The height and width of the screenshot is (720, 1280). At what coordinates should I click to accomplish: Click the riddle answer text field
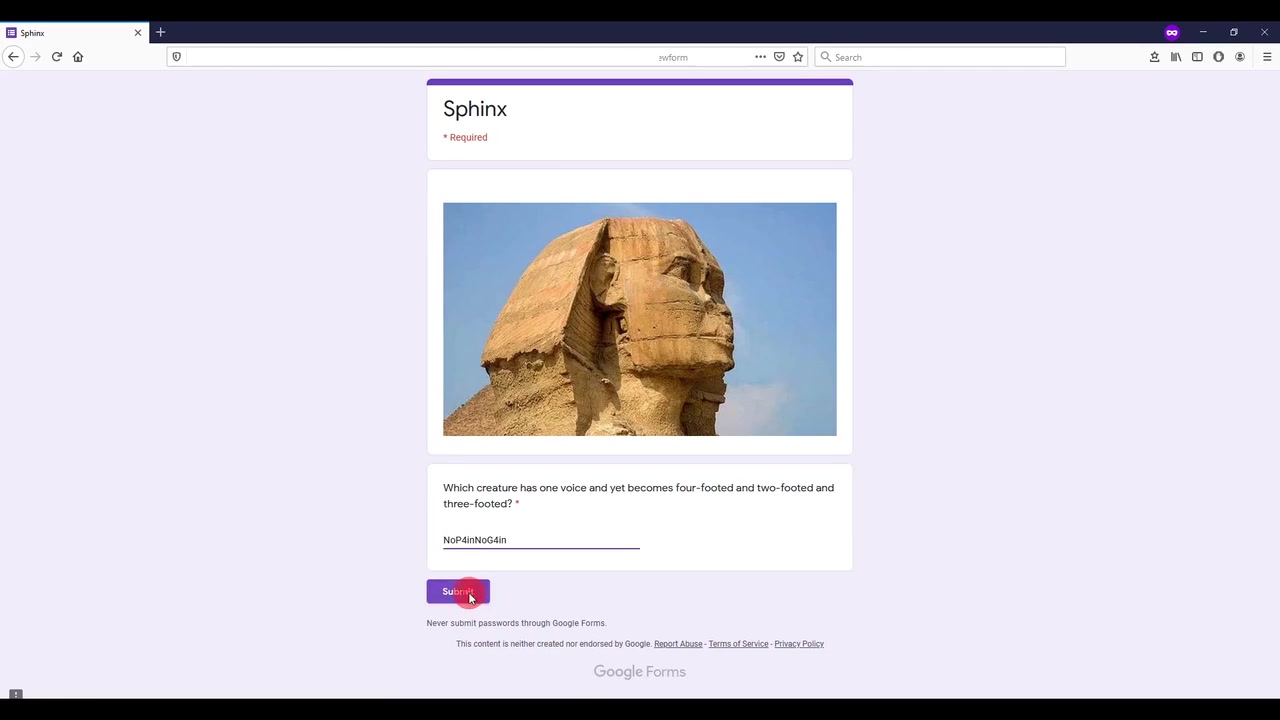click(541, 540)
